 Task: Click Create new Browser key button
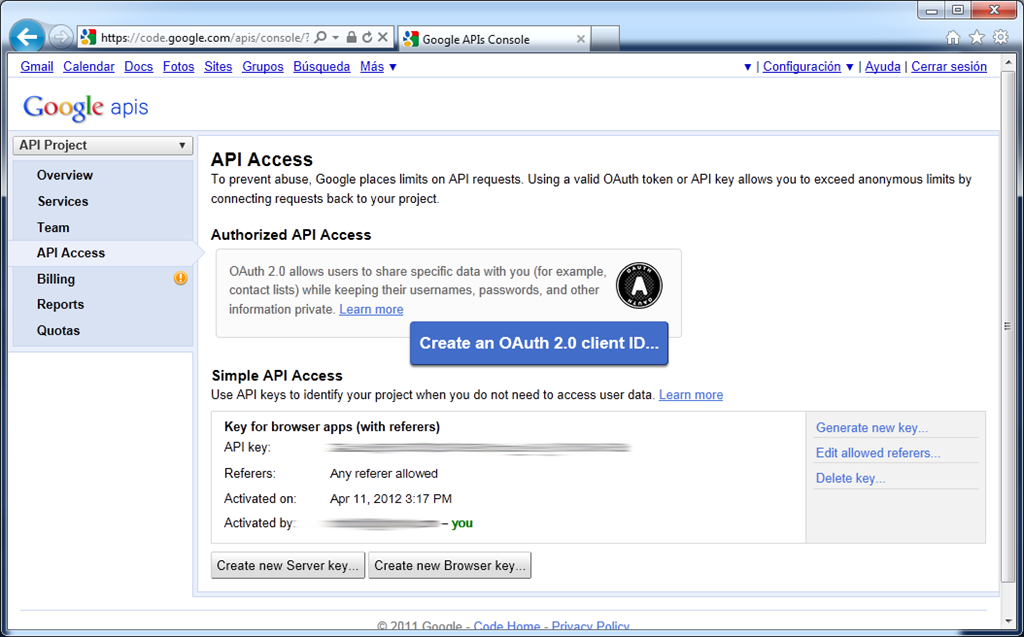click(450, 565)
